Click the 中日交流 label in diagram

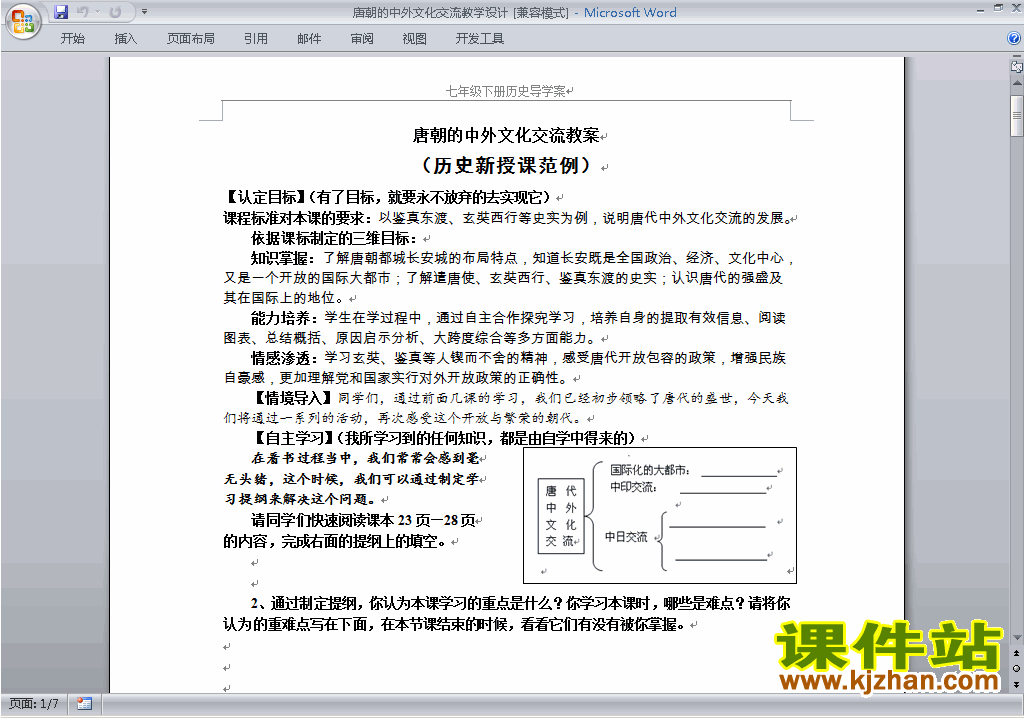(x=626, y=536)
